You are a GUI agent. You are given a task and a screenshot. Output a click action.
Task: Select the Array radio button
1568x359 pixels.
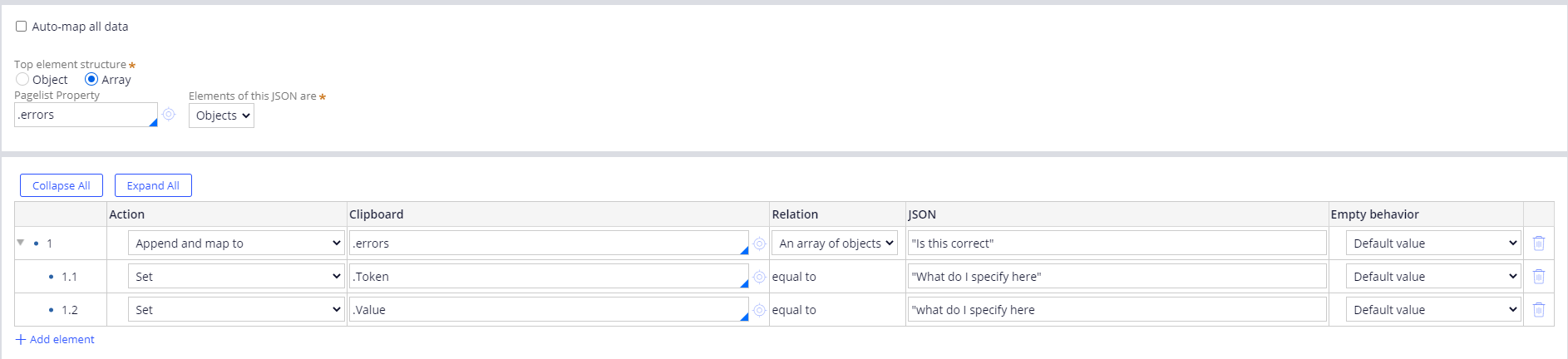[91, 80]
